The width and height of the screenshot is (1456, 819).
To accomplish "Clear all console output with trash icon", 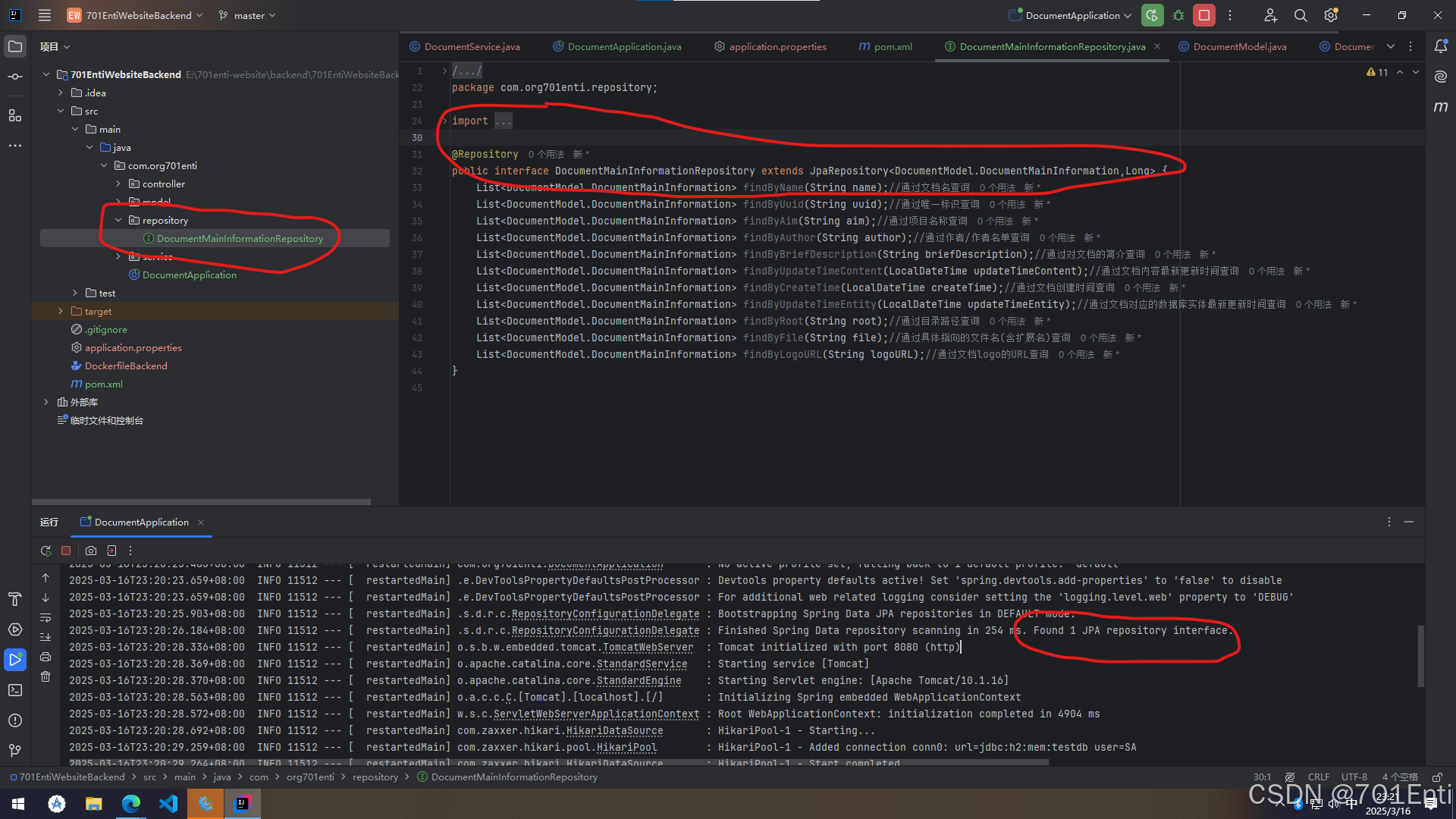I will point(45,677).
